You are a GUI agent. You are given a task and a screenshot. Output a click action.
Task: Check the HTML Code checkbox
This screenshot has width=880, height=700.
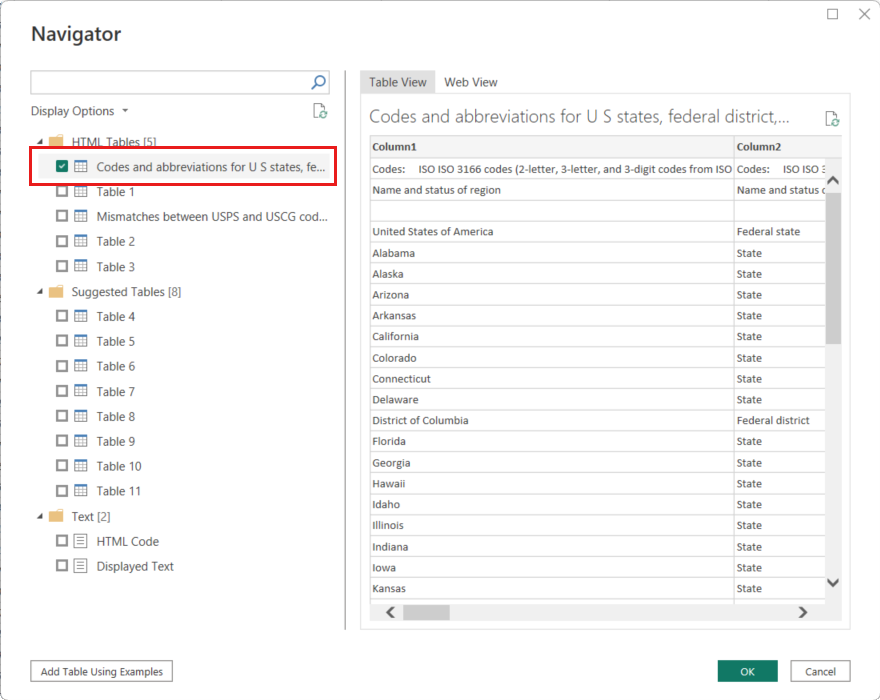(x=62, y=541)
